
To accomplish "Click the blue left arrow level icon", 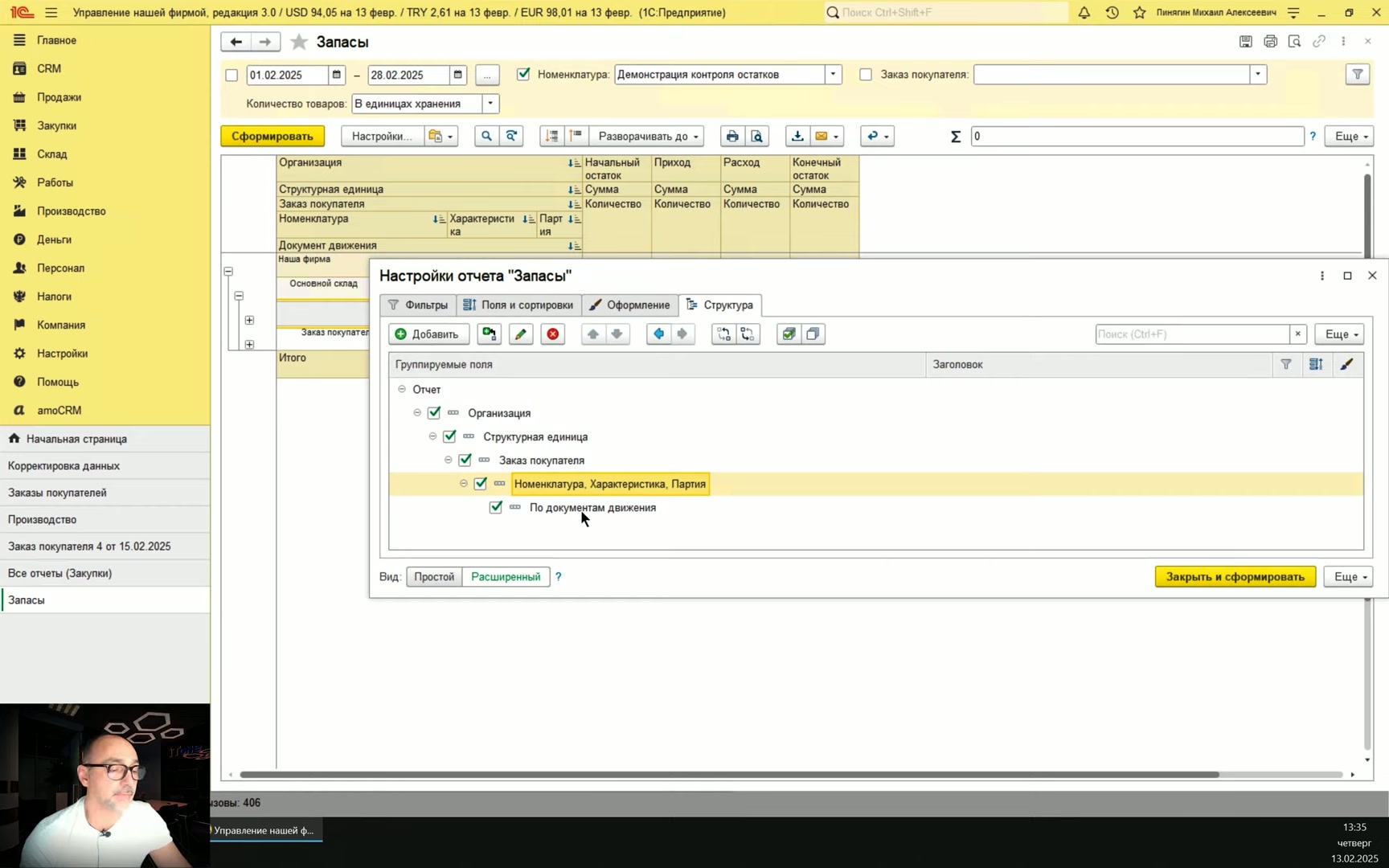I will tap(658, 334).
